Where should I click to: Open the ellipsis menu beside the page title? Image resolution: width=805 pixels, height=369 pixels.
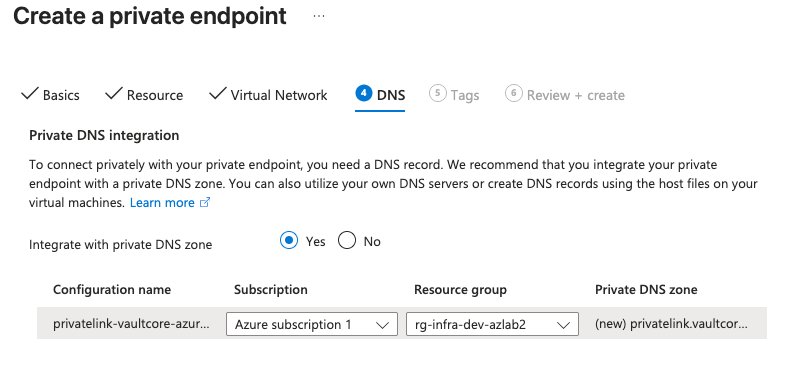tap(319, 16)
